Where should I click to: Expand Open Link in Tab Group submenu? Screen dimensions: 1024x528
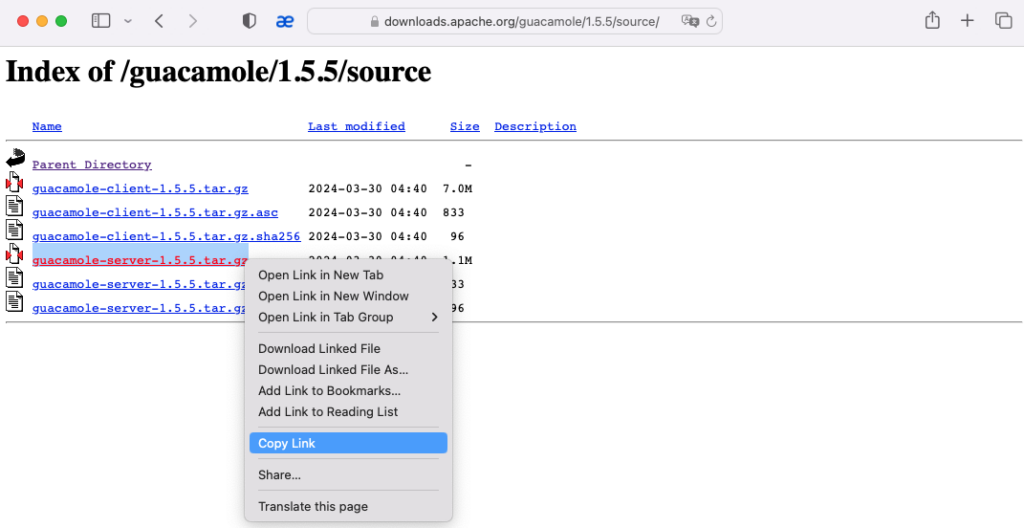pos(348,317)
